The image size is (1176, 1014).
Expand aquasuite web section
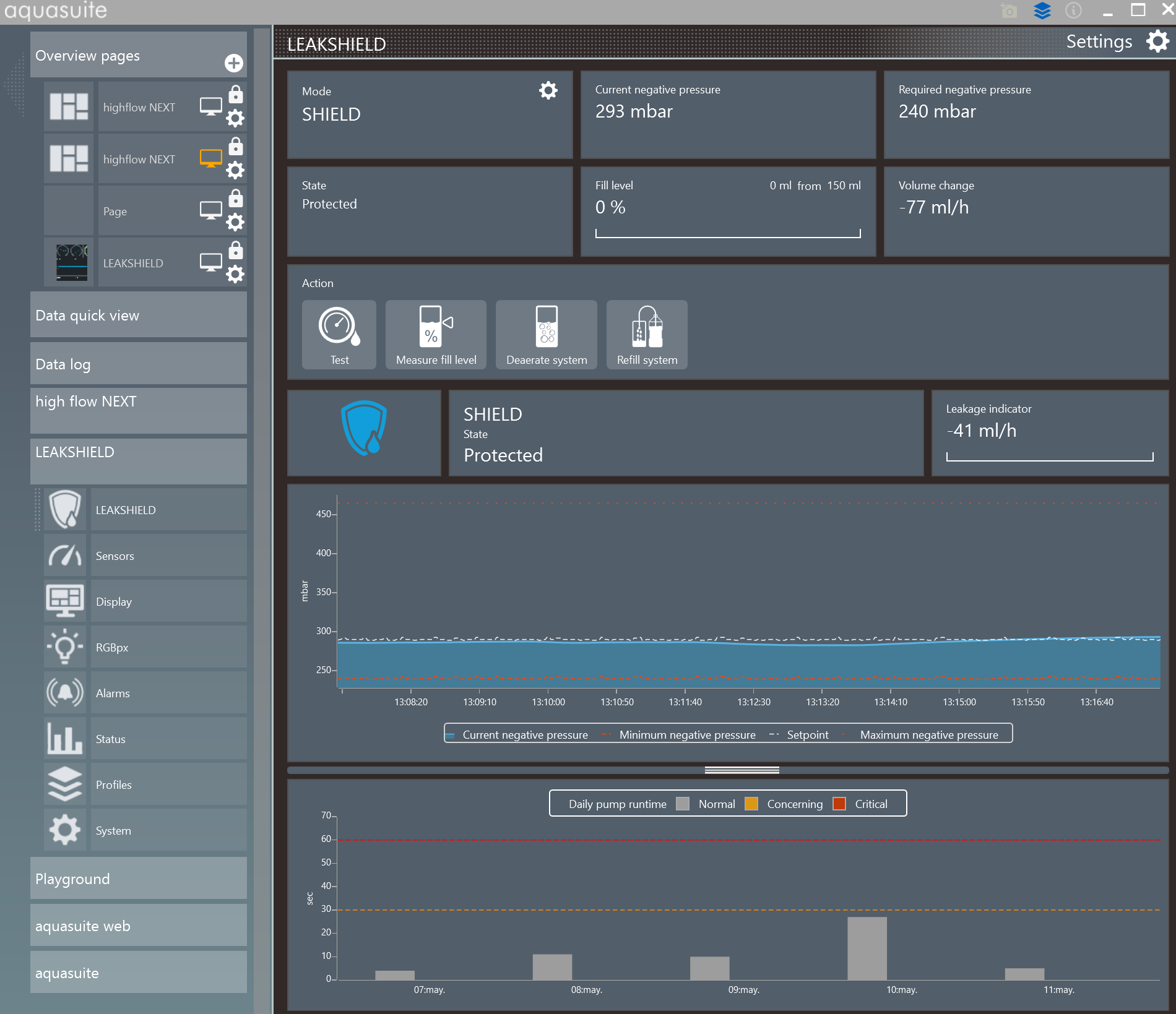point(139,926)
